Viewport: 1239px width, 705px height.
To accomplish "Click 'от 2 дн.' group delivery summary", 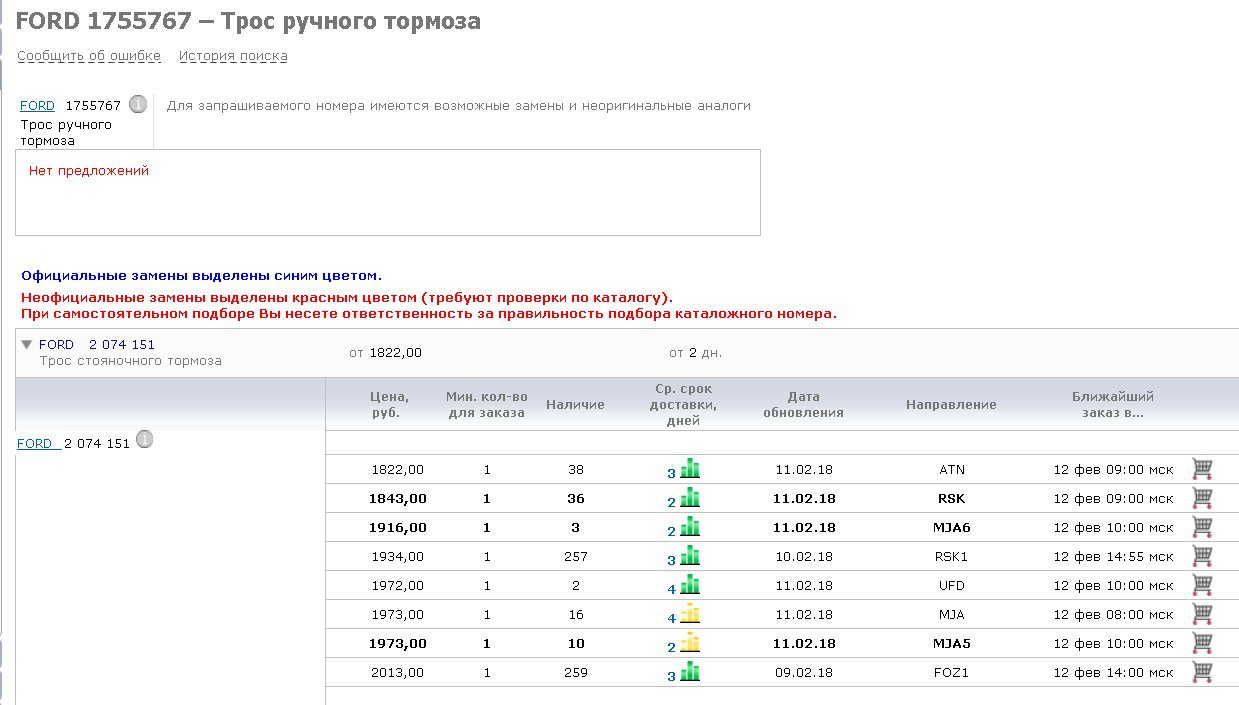I will (695, 352).
